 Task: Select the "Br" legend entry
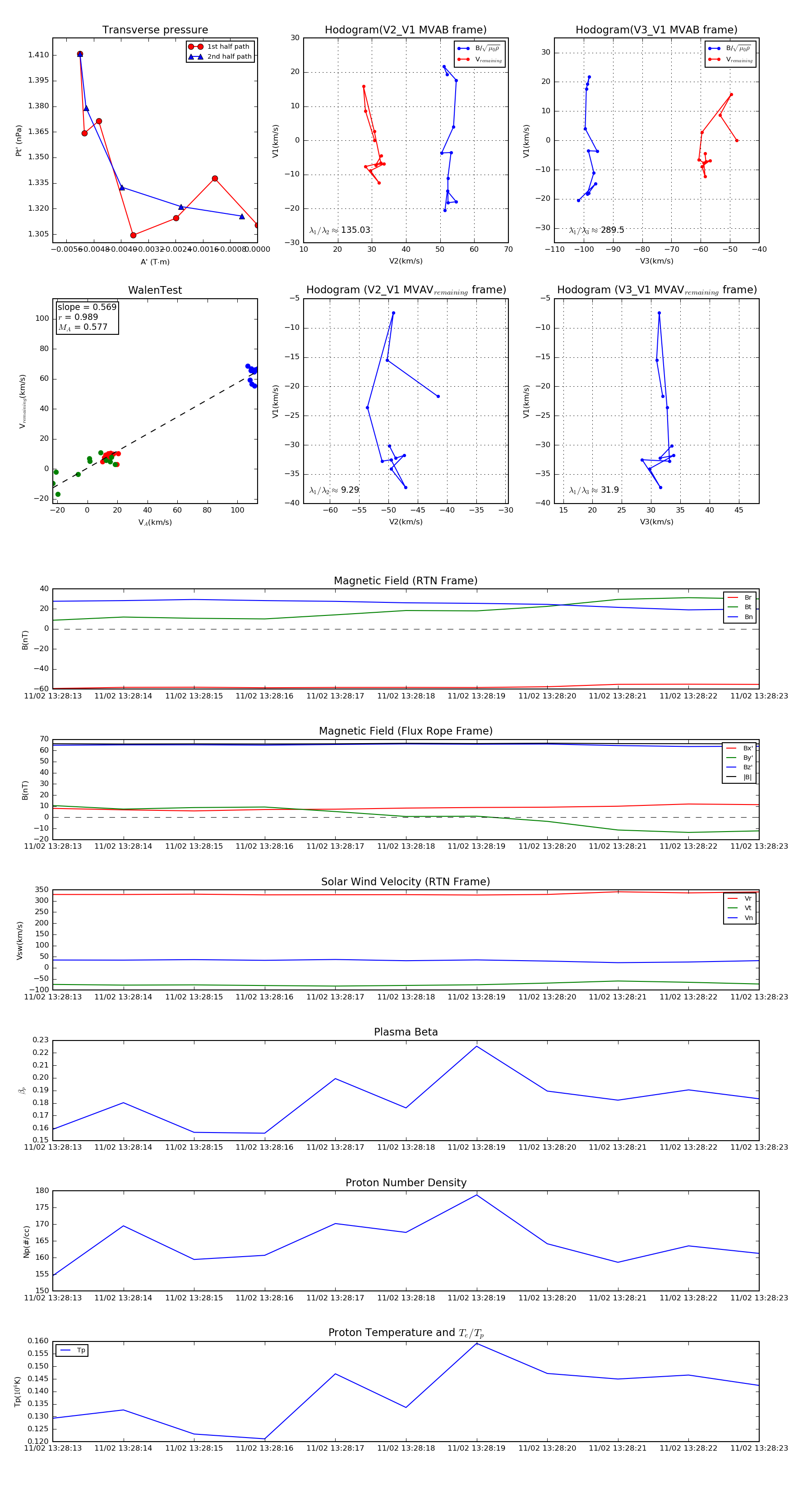click(x=740, y=597)
